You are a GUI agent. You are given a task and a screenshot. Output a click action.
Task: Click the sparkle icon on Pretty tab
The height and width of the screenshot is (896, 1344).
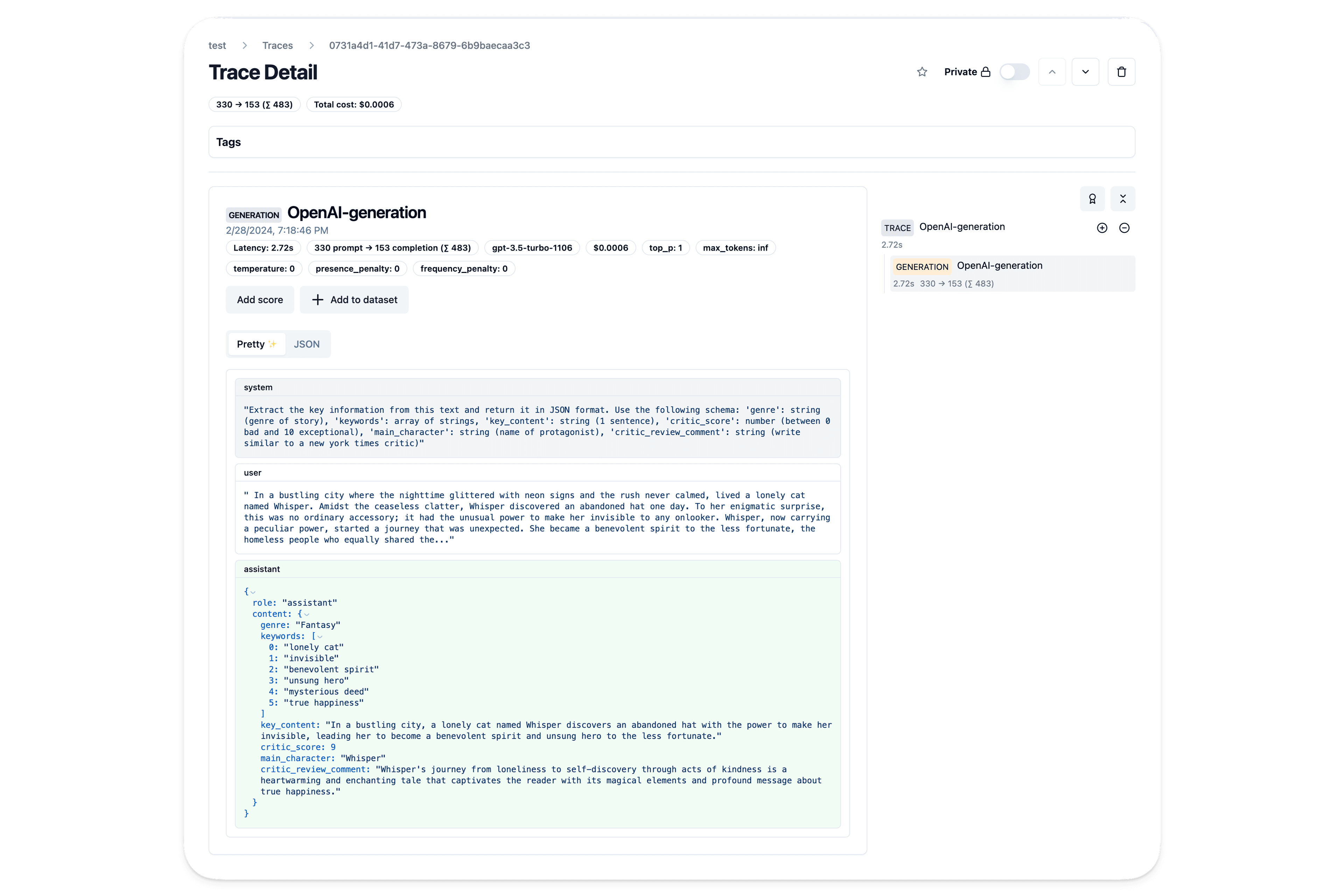click(x=273, y=343)
